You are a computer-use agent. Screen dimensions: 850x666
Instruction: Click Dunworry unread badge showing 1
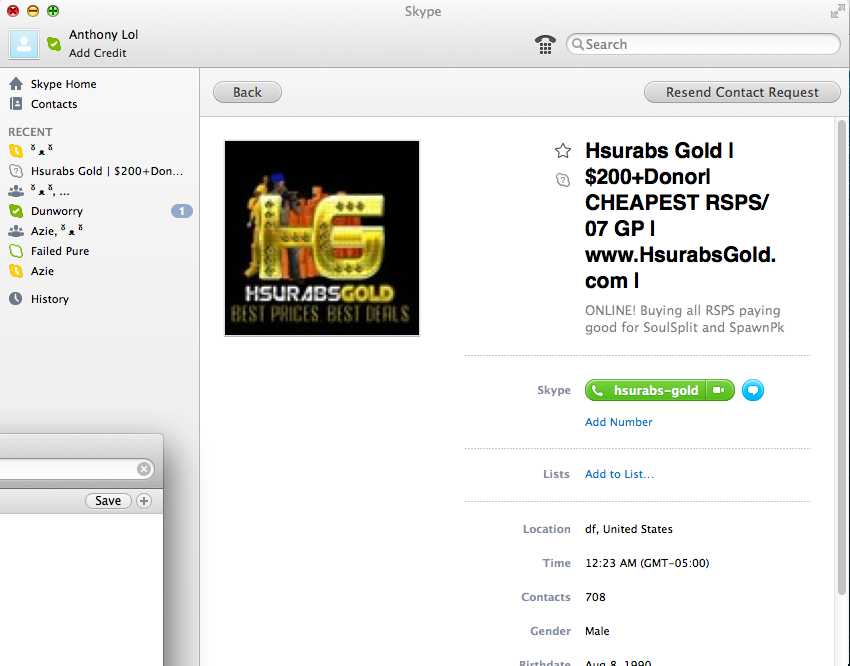tap(182, 211)
